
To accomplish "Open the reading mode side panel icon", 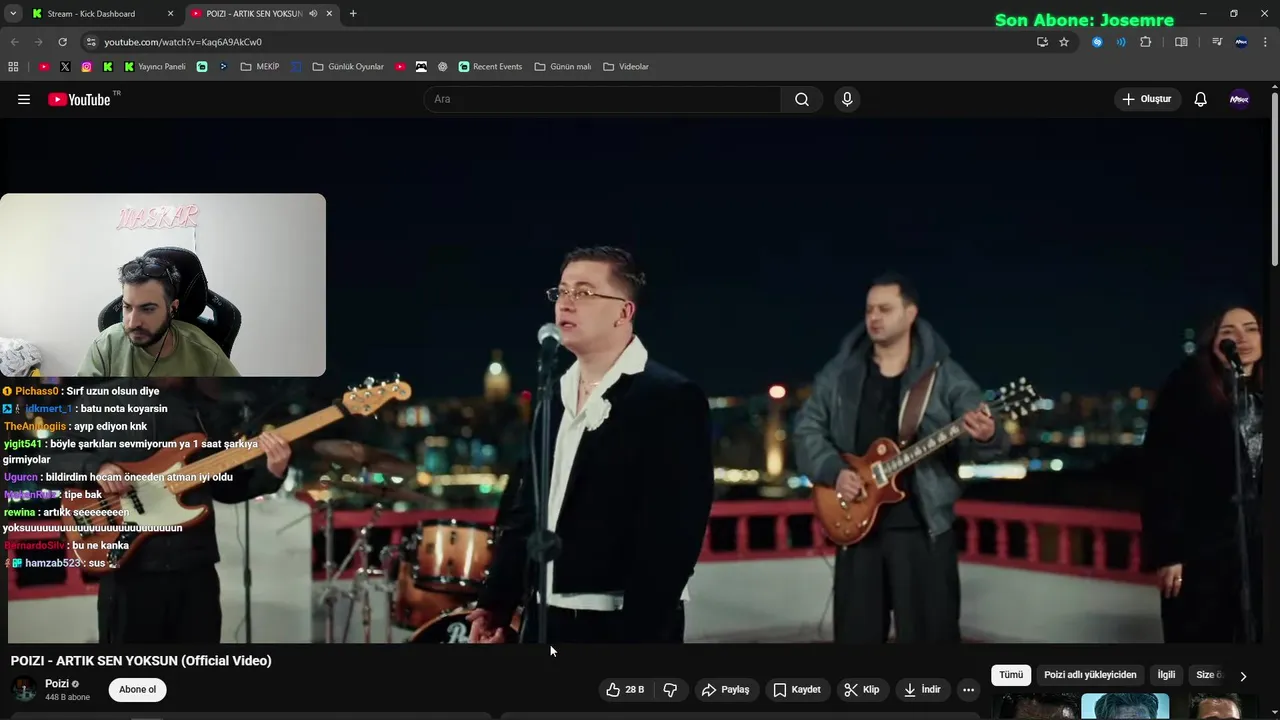I will (x=1181, y=42).
